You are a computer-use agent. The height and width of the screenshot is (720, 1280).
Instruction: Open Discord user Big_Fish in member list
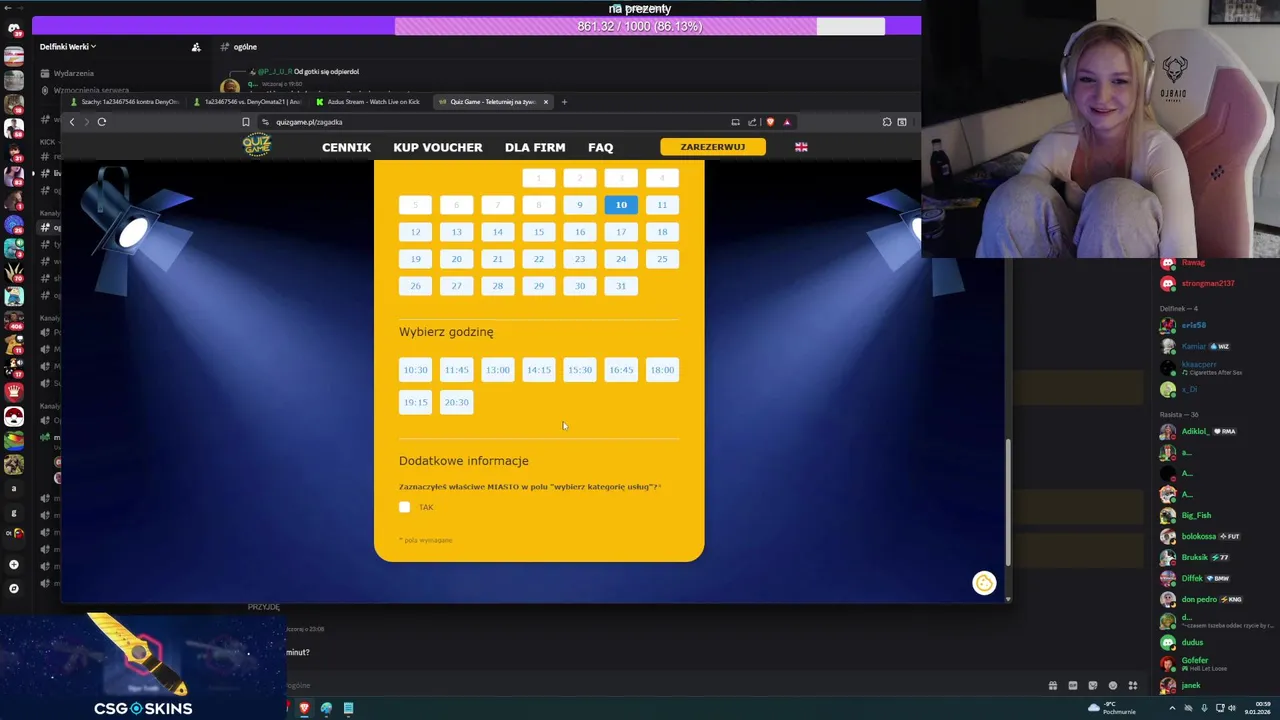pyautogui.click(x=1196, y=515)
